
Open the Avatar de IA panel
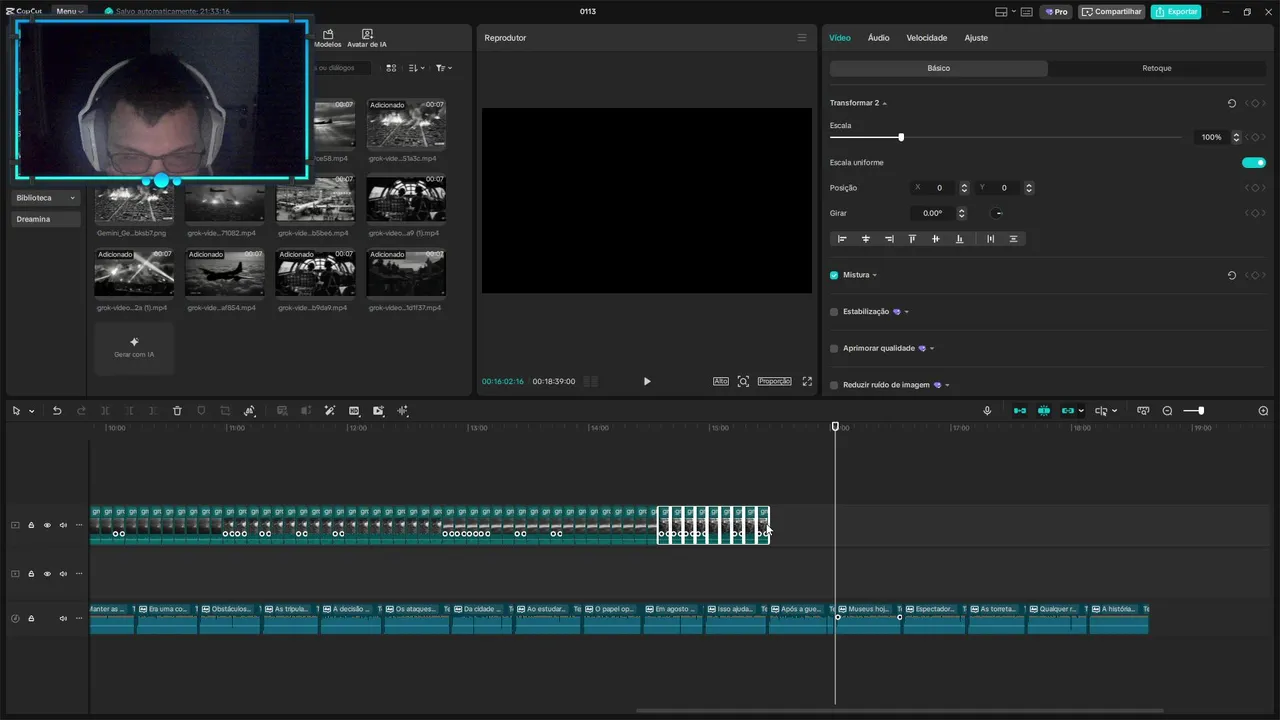pos(367,39)
